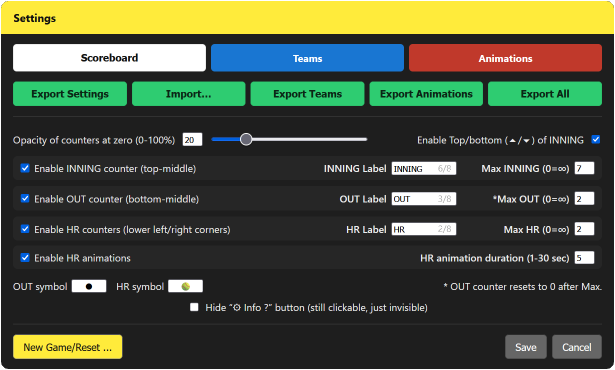Click the "Enable Top/bottom" of INNING label
615x370 pixels.
[x=500, y=140]
